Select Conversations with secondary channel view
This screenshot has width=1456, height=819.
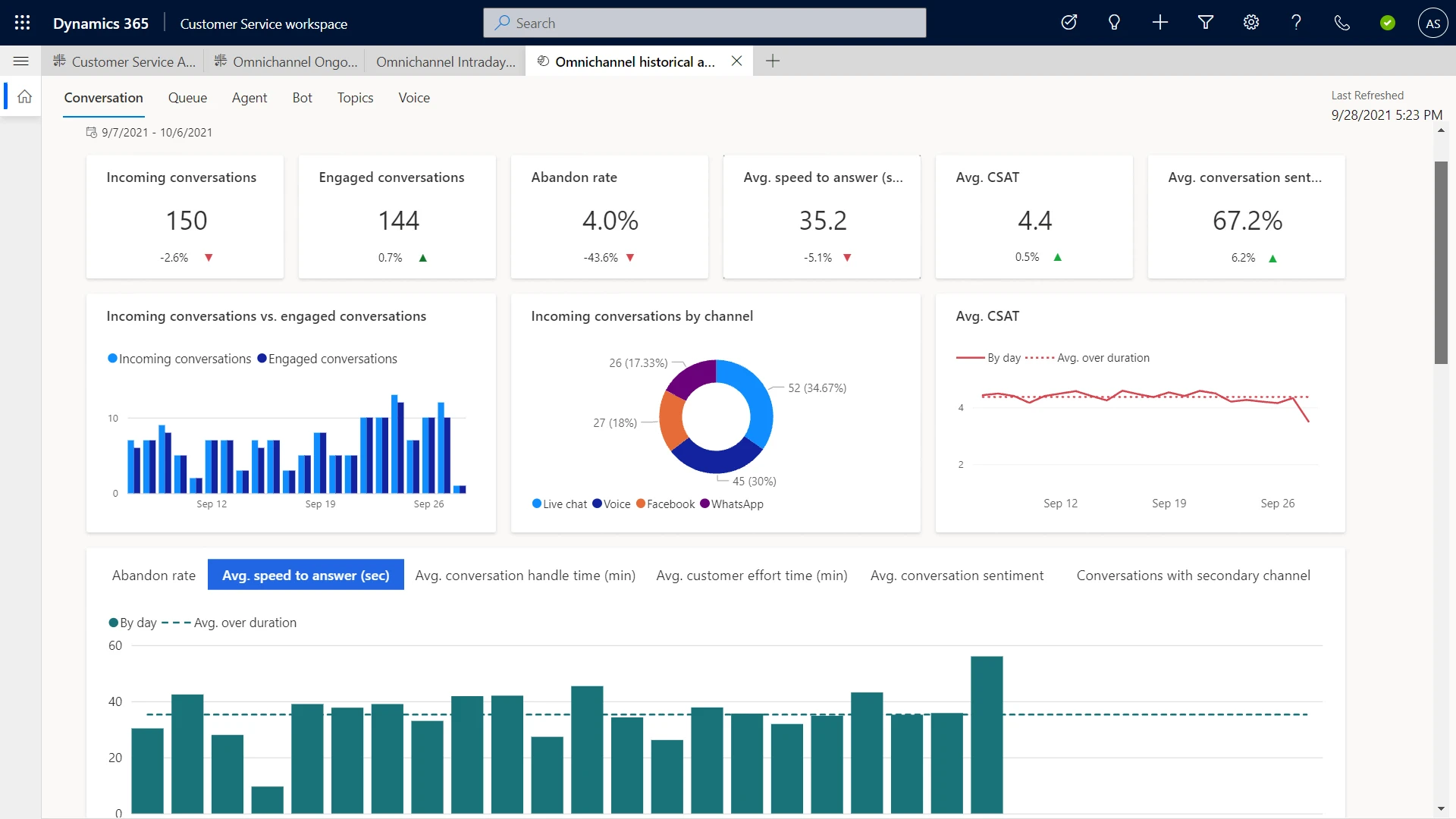point(1194,575)
